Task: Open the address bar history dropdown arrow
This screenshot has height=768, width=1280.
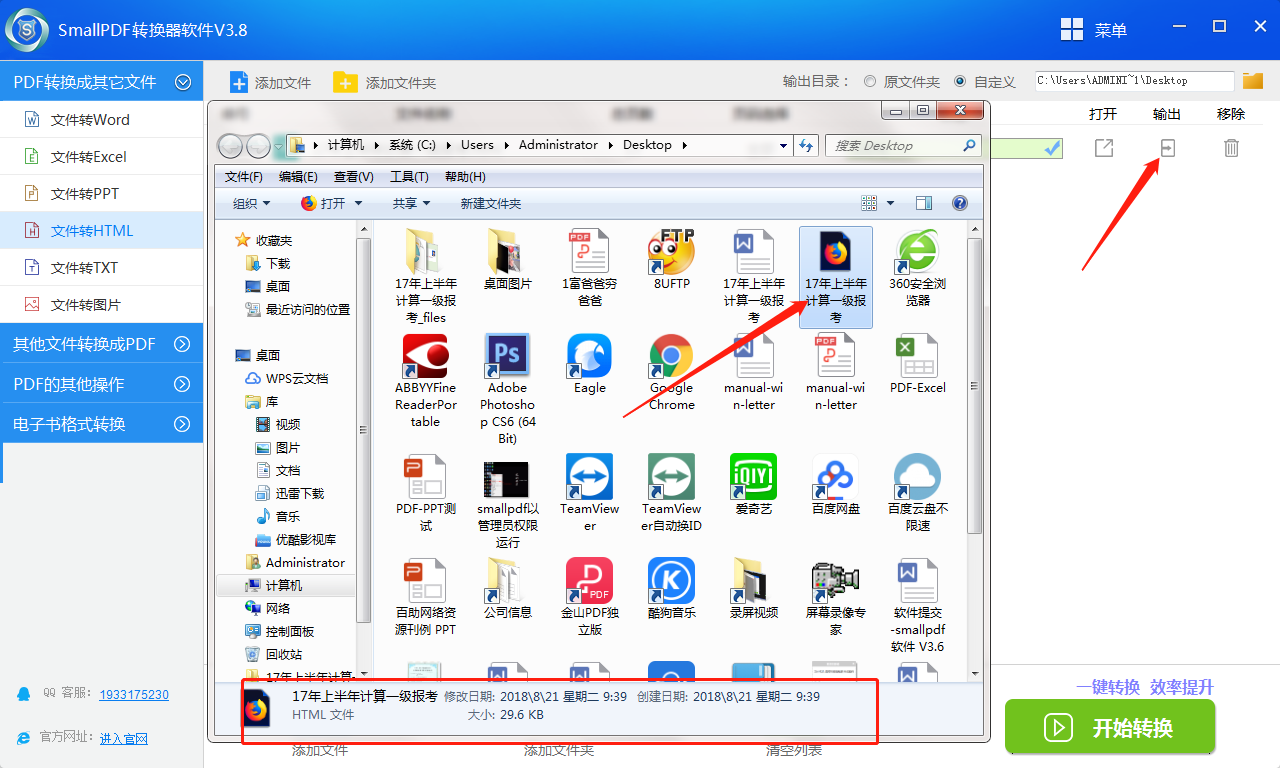Action: click(783, 145)
